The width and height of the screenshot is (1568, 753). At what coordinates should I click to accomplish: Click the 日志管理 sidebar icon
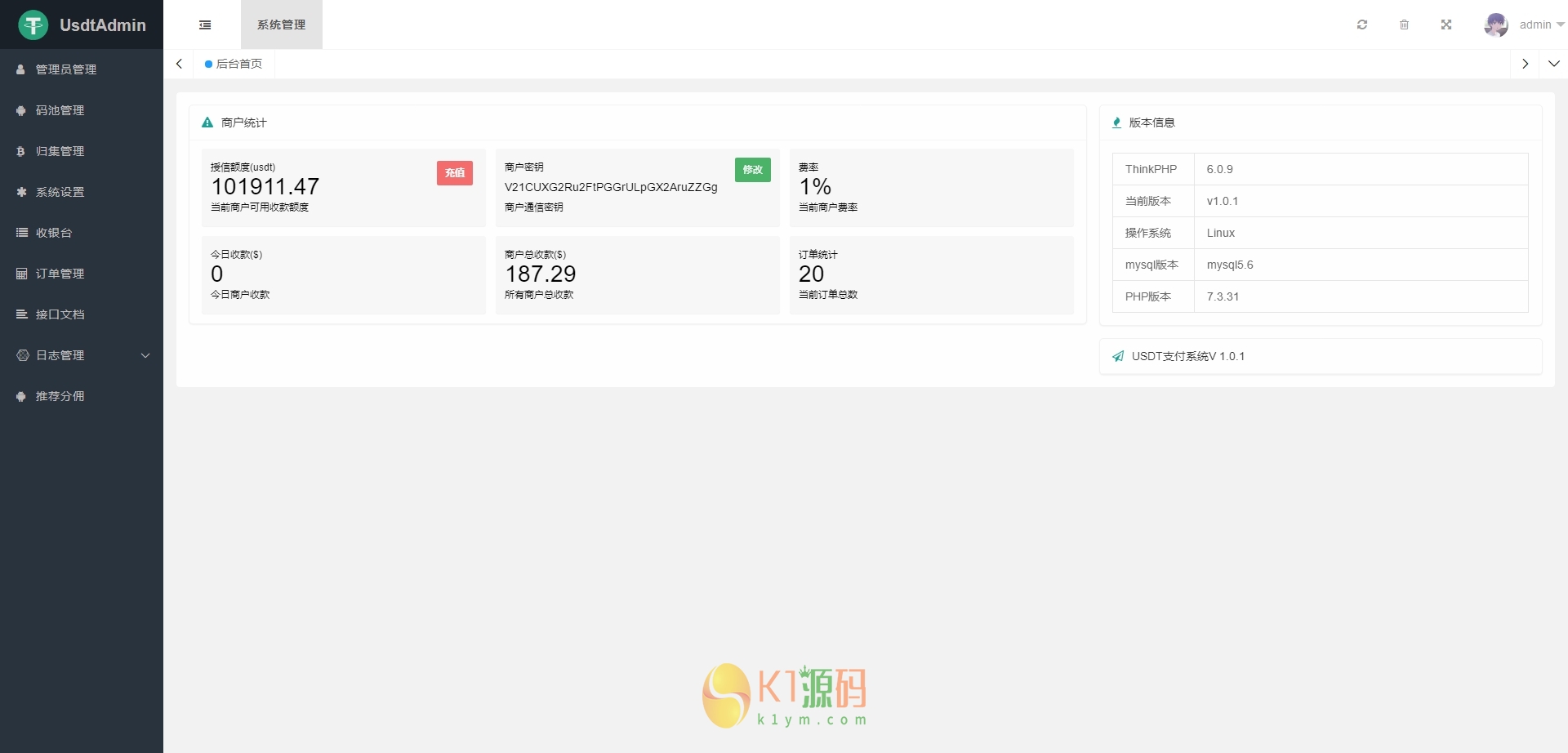click(22, 356)
